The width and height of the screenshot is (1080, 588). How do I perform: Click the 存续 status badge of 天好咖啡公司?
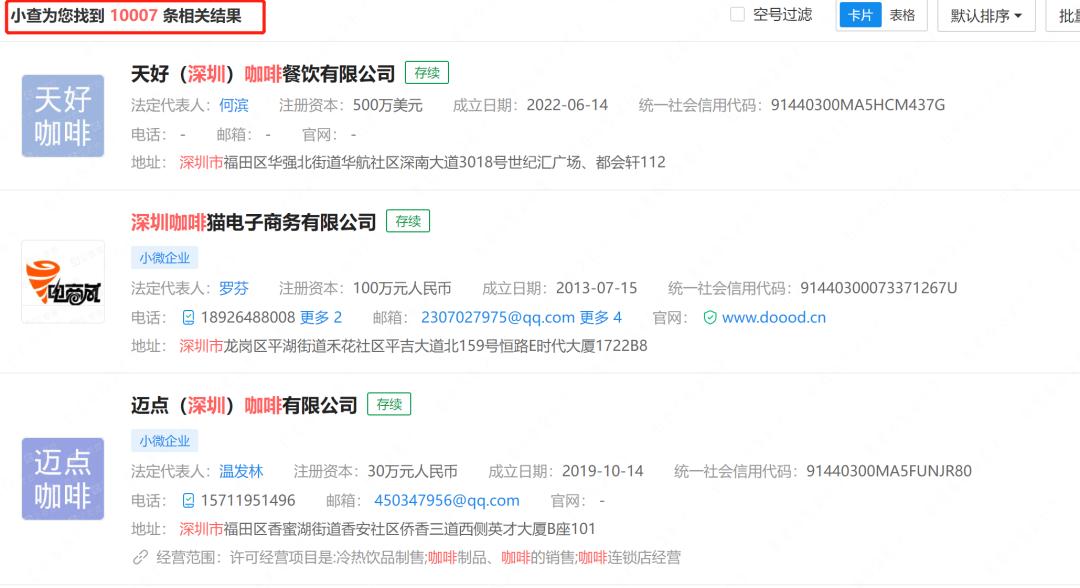point(427,72)
